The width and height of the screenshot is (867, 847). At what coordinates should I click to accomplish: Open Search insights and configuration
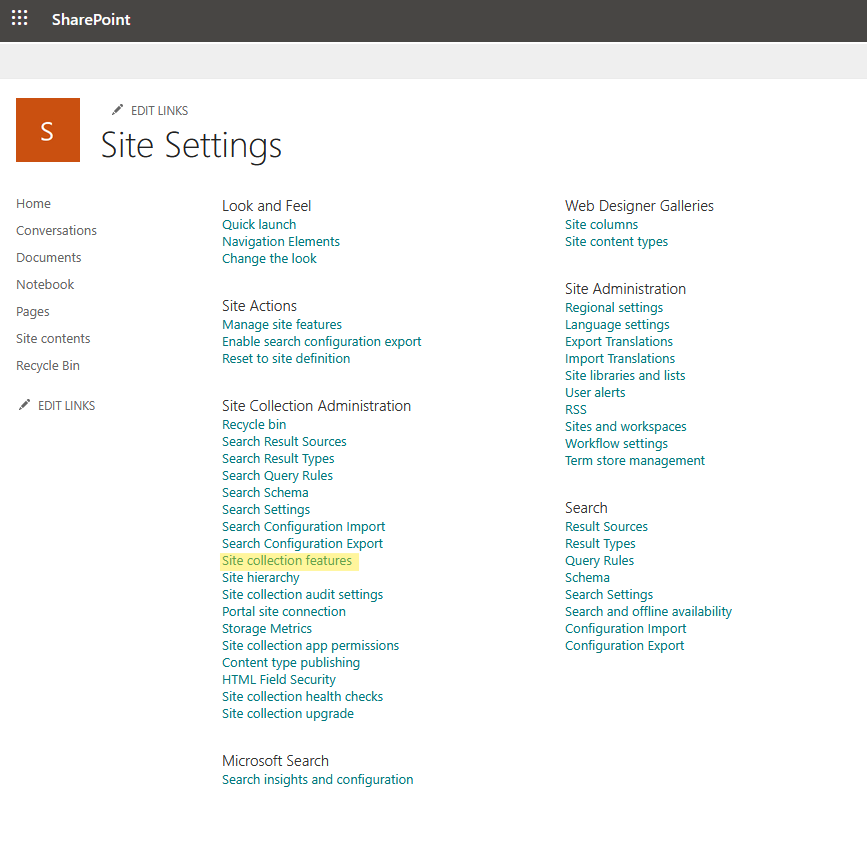317,779
